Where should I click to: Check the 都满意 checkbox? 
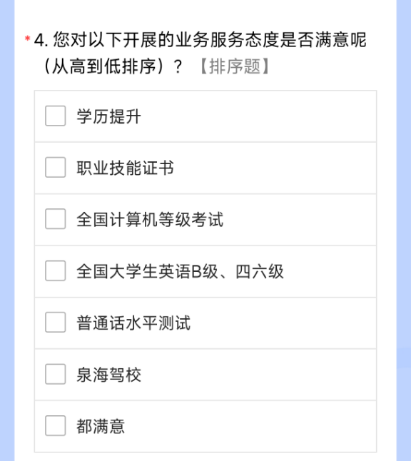point(55,426)
